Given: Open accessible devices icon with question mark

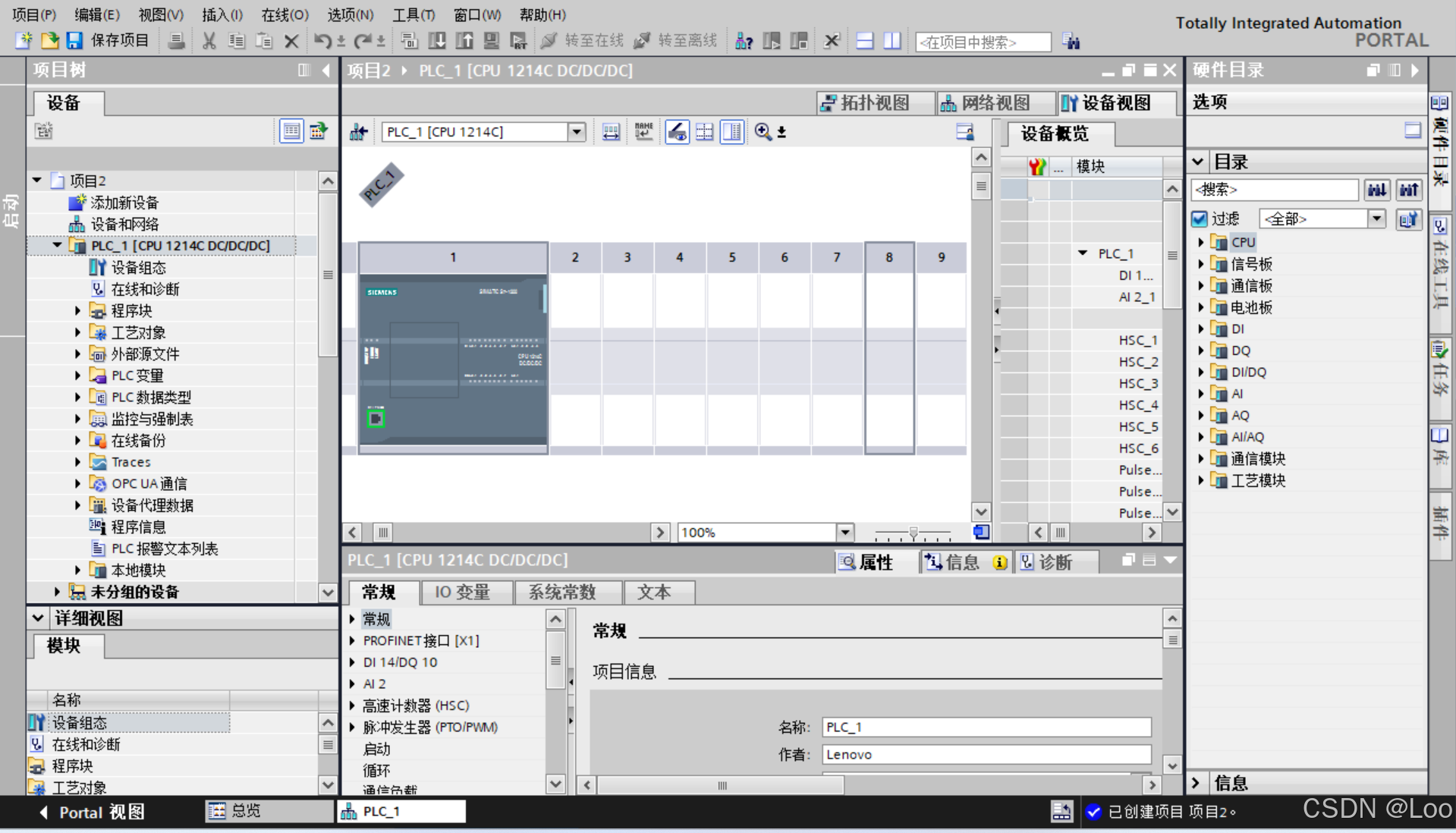Looking at the screenshot, I should [x=744, y=41].
